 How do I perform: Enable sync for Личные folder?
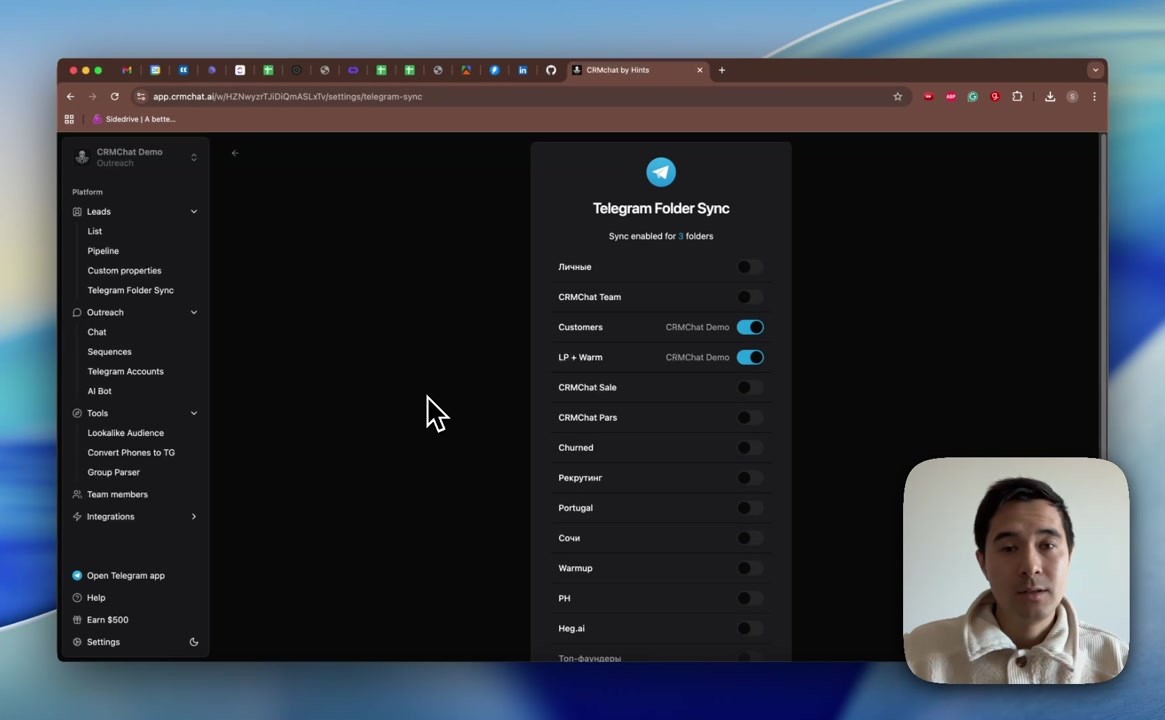(750, 267)
